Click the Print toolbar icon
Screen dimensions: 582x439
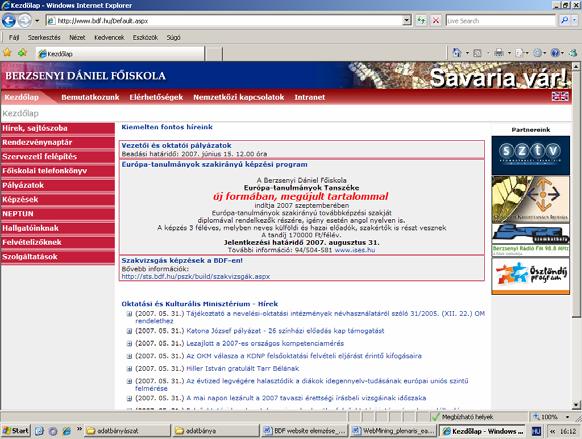click(x=499, y=53)
